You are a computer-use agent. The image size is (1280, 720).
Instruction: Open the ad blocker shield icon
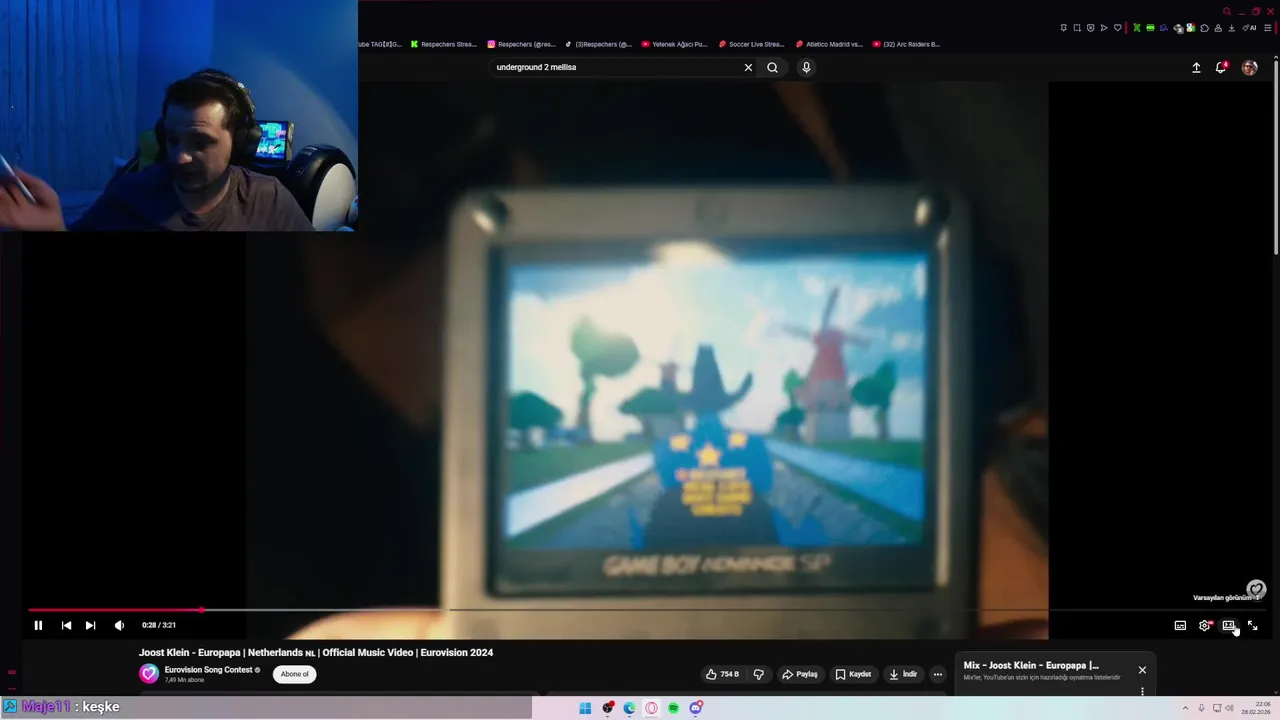[1090, 28]
